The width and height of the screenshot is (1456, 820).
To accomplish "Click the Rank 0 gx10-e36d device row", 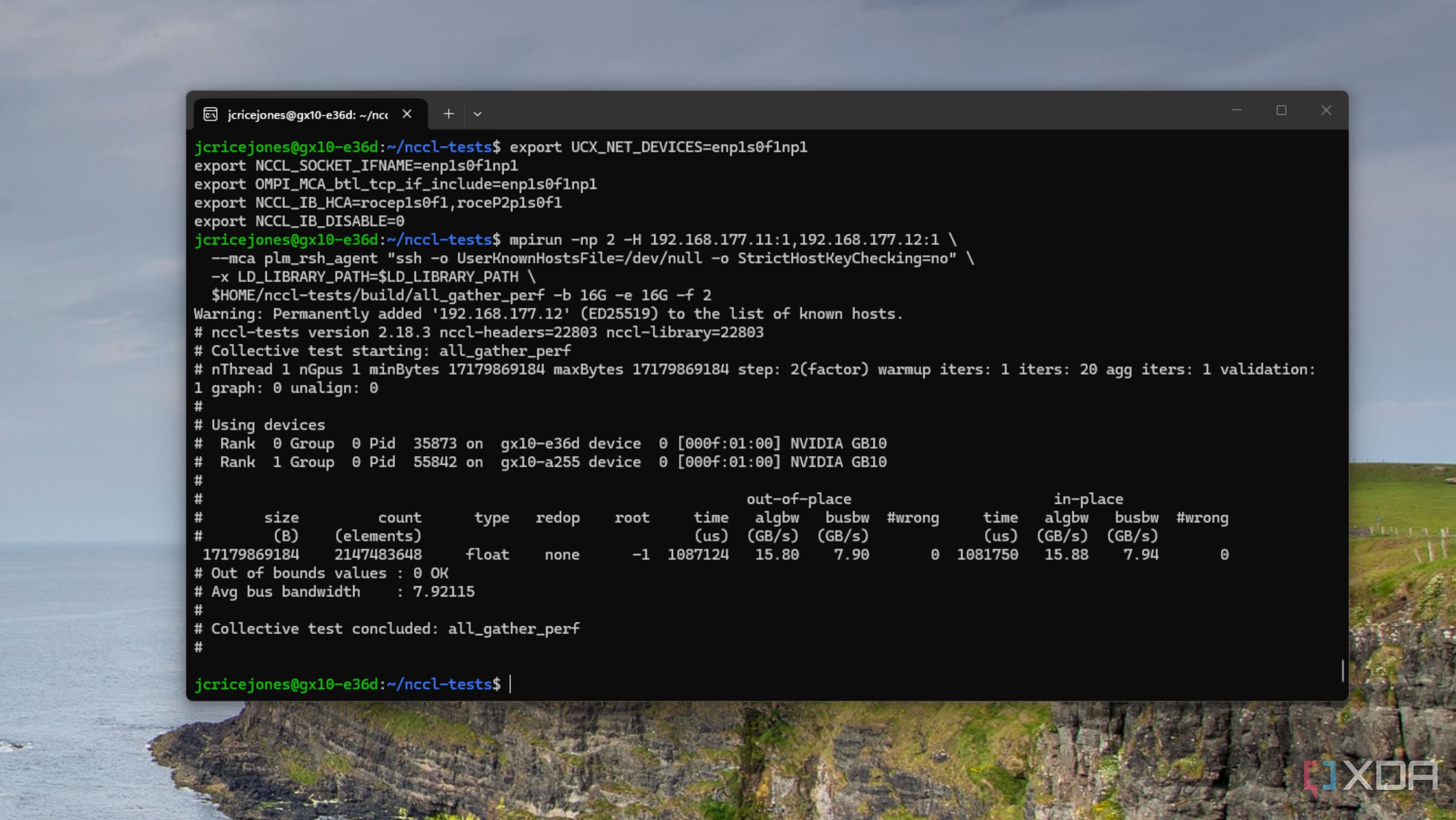I will pyautogui.click(x=540, y=444).
